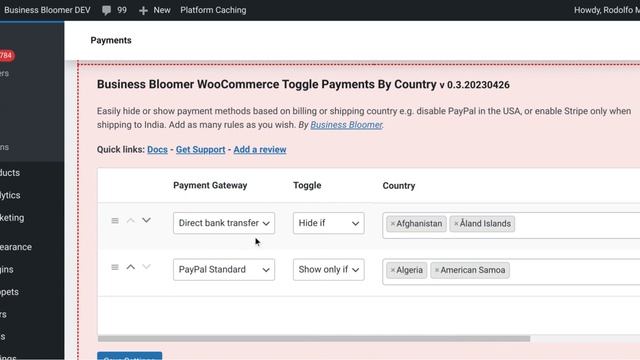
Task: Remove Algeria country tag
Action: 392,270
